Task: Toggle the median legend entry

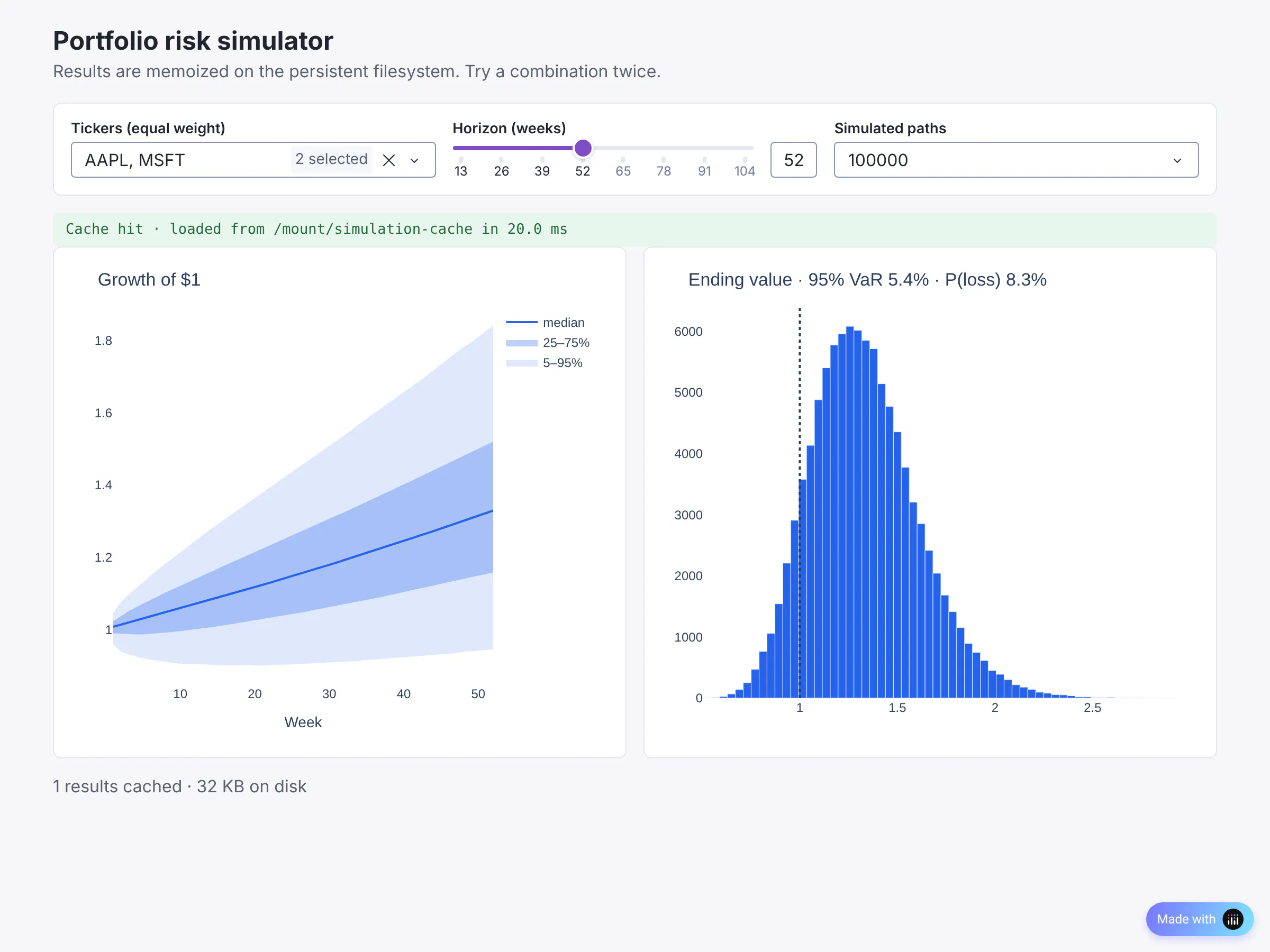Action: tap(545, 323)
